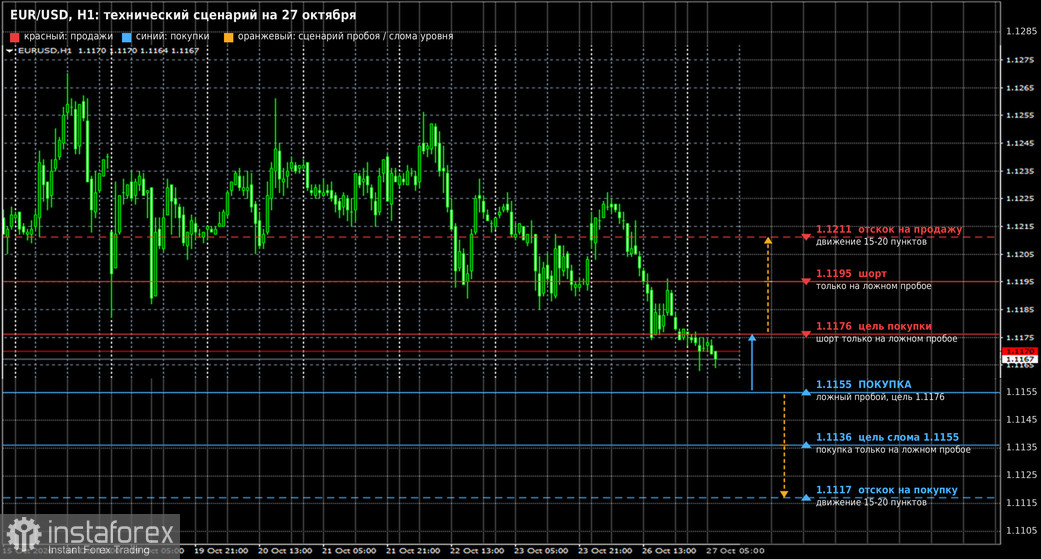Click 'движение 15-20 пунктов' under 1.1211 label
This screenshot has height=559, width=1041.
pyautogui.click(x=871, y=242)
